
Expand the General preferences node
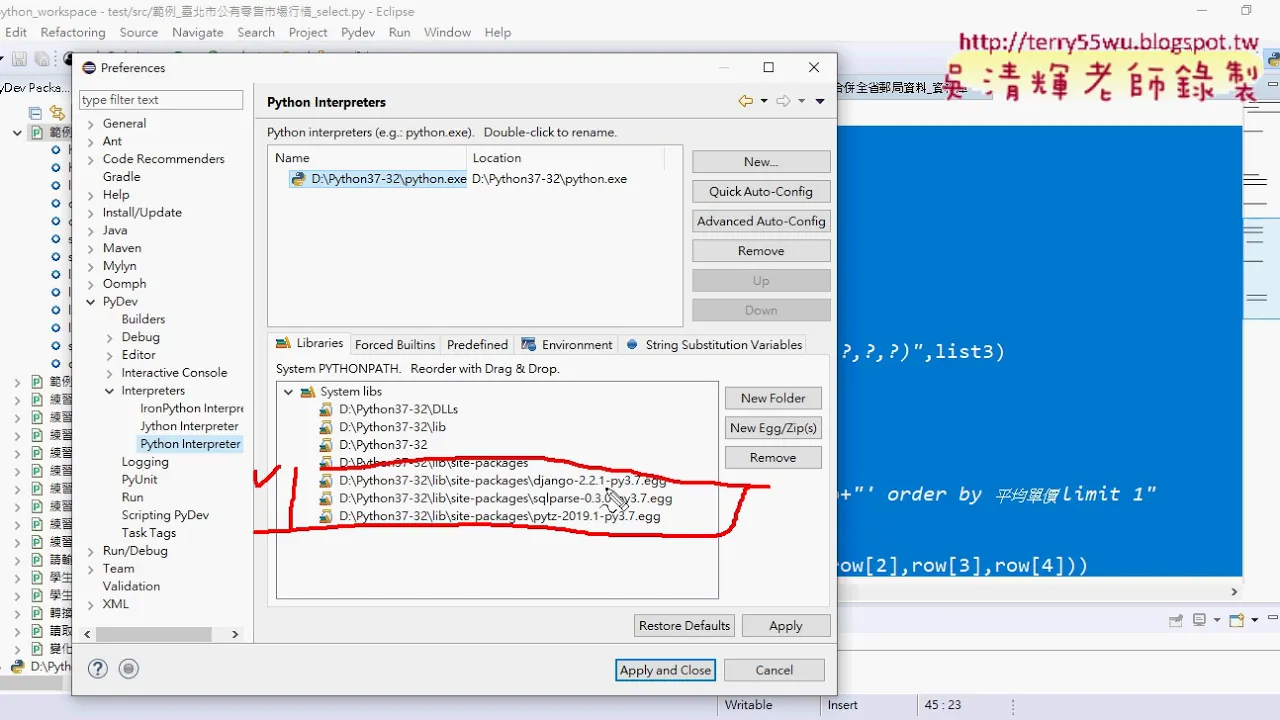tap(91, 124)
